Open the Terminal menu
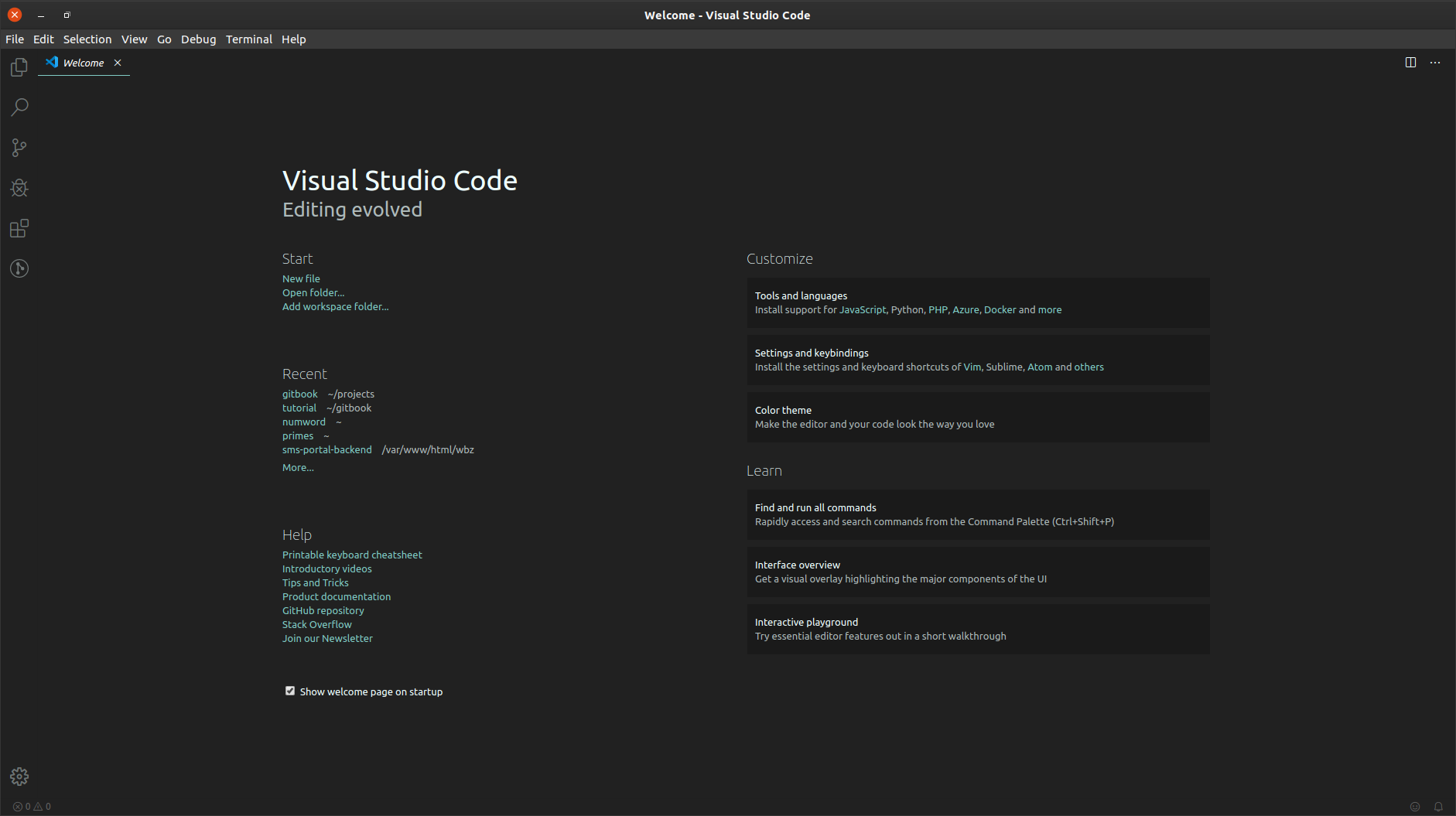 click(249, 39)
